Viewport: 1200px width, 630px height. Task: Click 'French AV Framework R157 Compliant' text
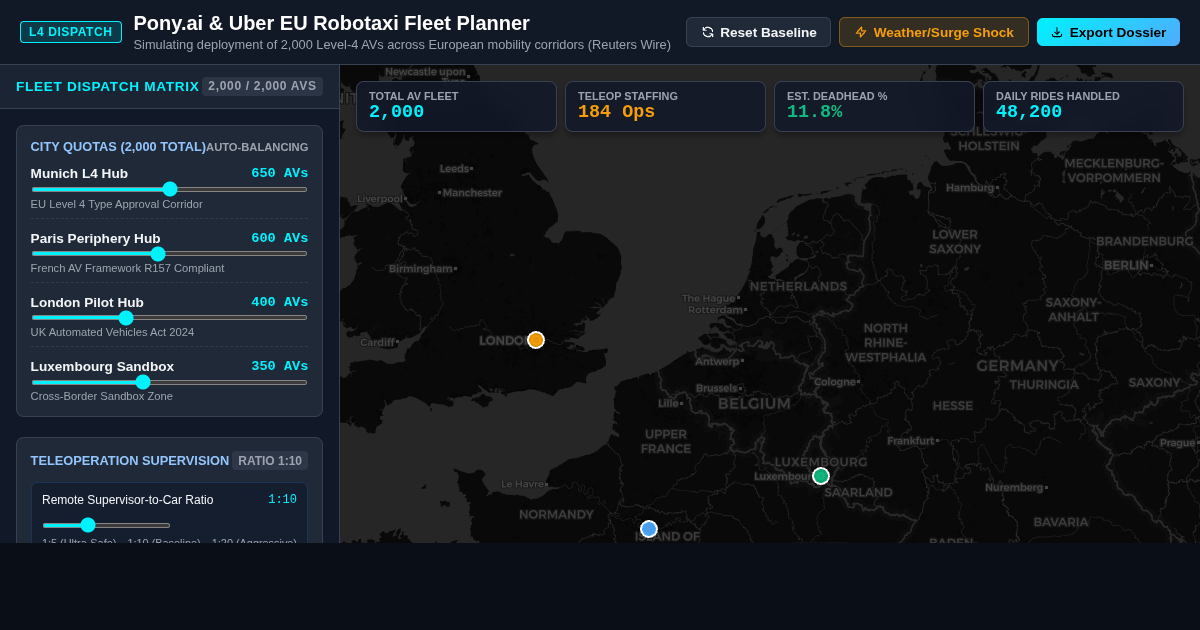[x=127, y=268]
